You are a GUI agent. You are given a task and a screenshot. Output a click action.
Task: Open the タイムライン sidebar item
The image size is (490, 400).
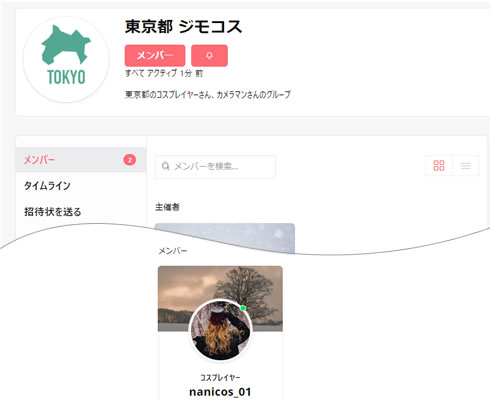47,186
